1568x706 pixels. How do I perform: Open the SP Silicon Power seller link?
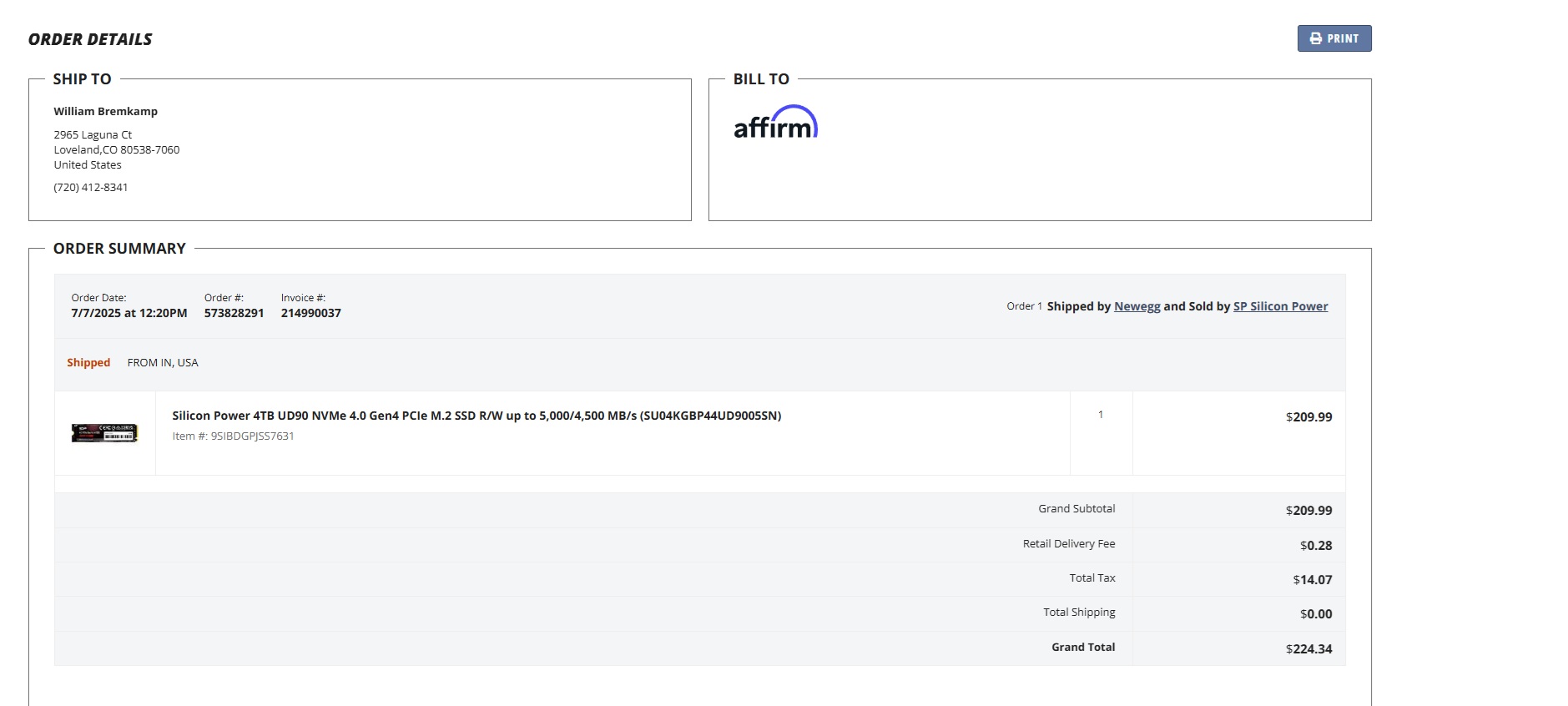[1280, 306]
